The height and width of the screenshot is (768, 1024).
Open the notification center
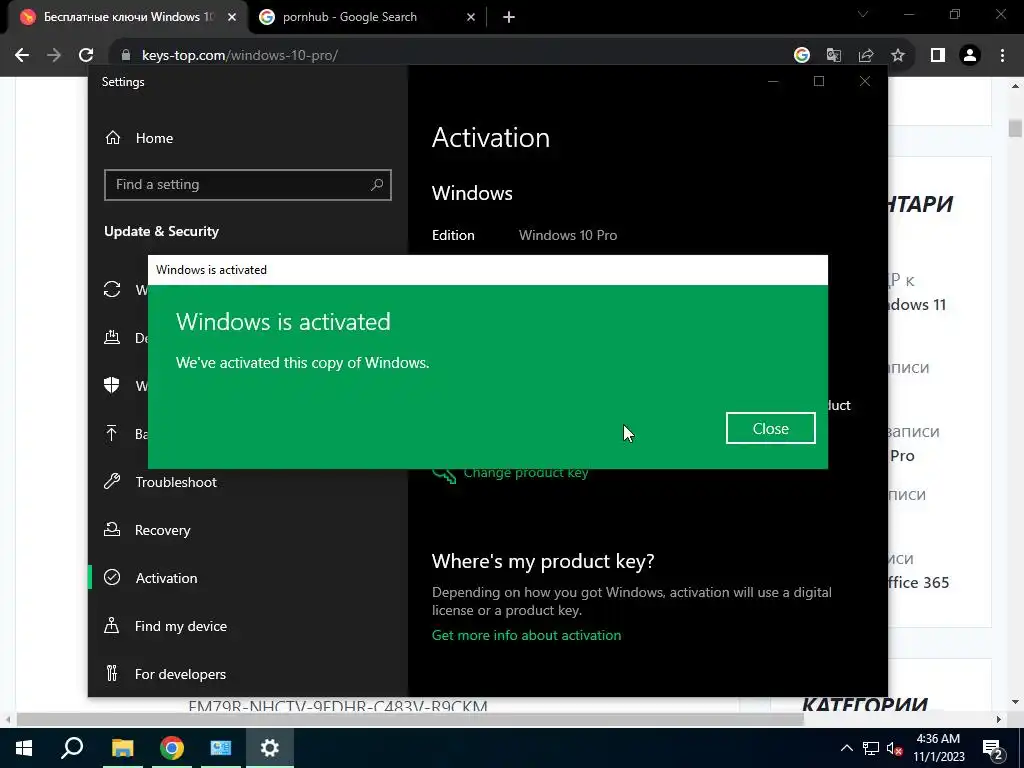click(x=993, y=748)
